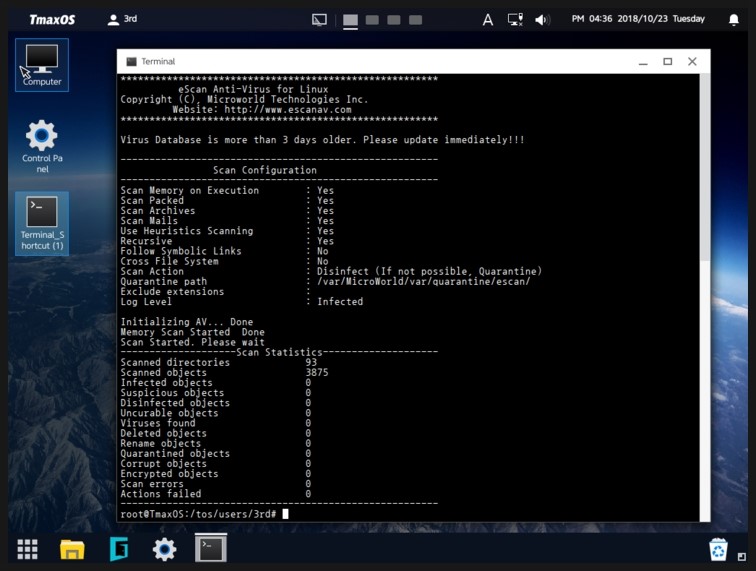Click the 'Log Level' Infected value
756x571 pixels.
pos(340,302)
